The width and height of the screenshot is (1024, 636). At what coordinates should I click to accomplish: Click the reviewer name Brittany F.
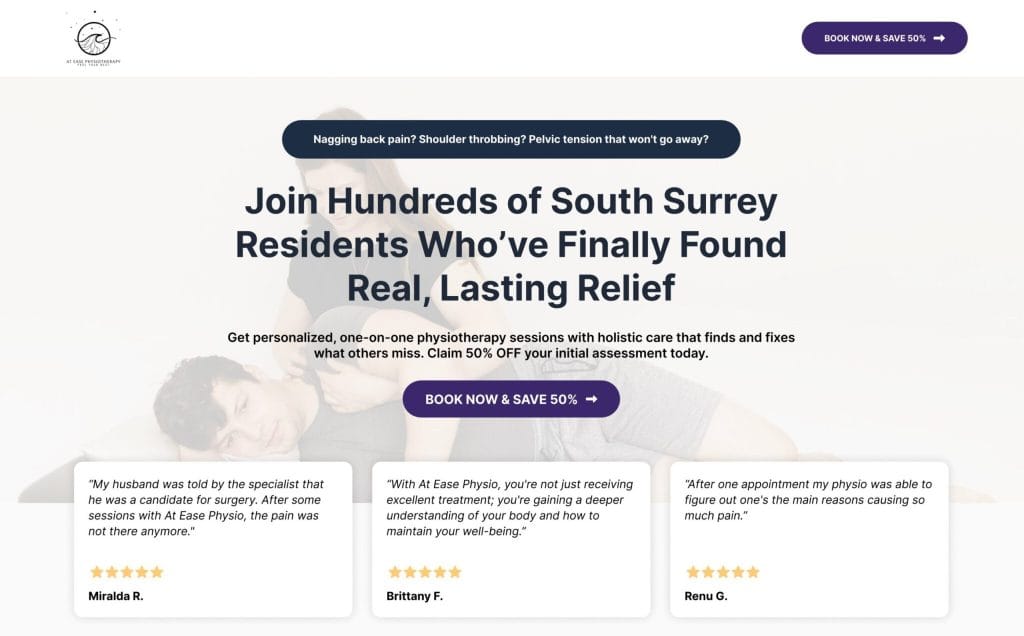pyautogui.click(x=414, y=596)
